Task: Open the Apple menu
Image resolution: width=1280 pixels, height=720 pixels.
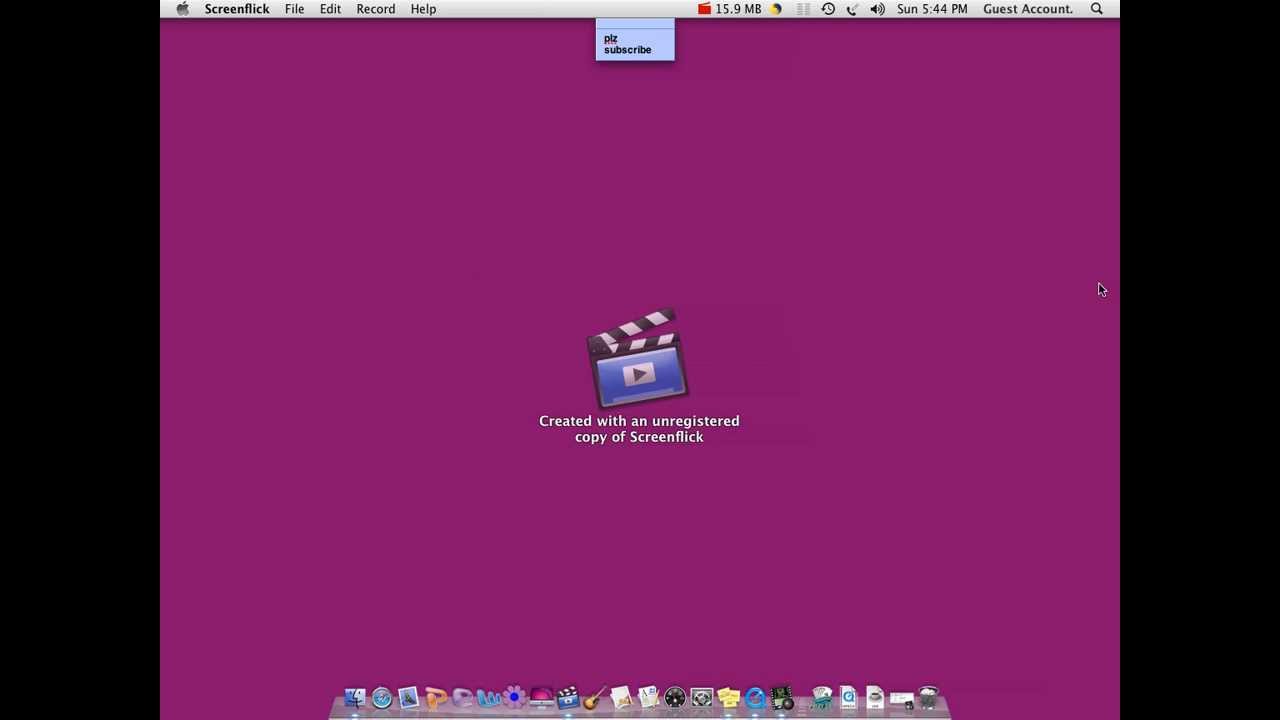Action: [x=182, y=9]
